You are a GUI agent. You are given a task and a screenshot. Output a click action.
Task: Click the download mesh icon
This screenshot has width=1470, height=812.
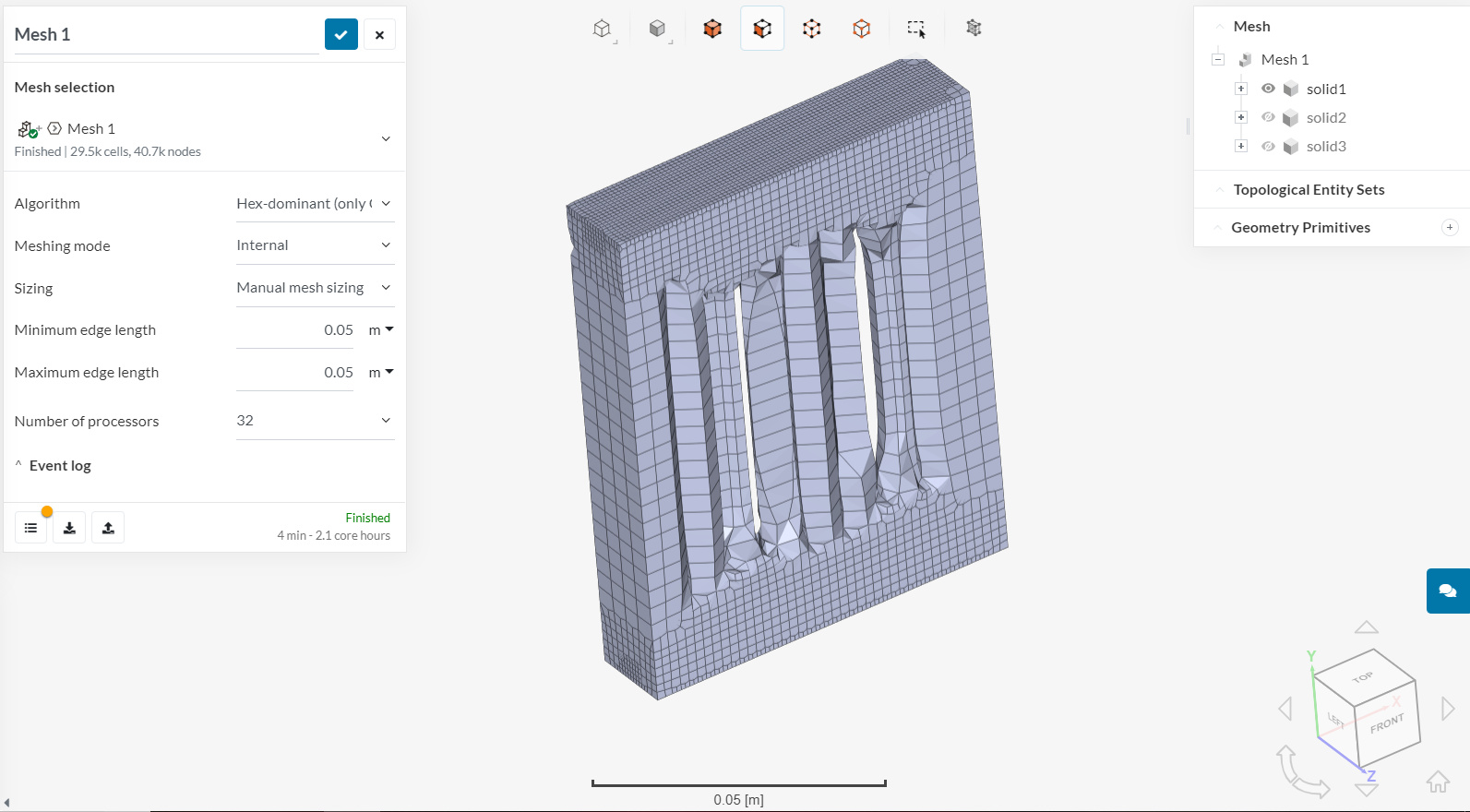pyautogui.click(x=69, y=528)
